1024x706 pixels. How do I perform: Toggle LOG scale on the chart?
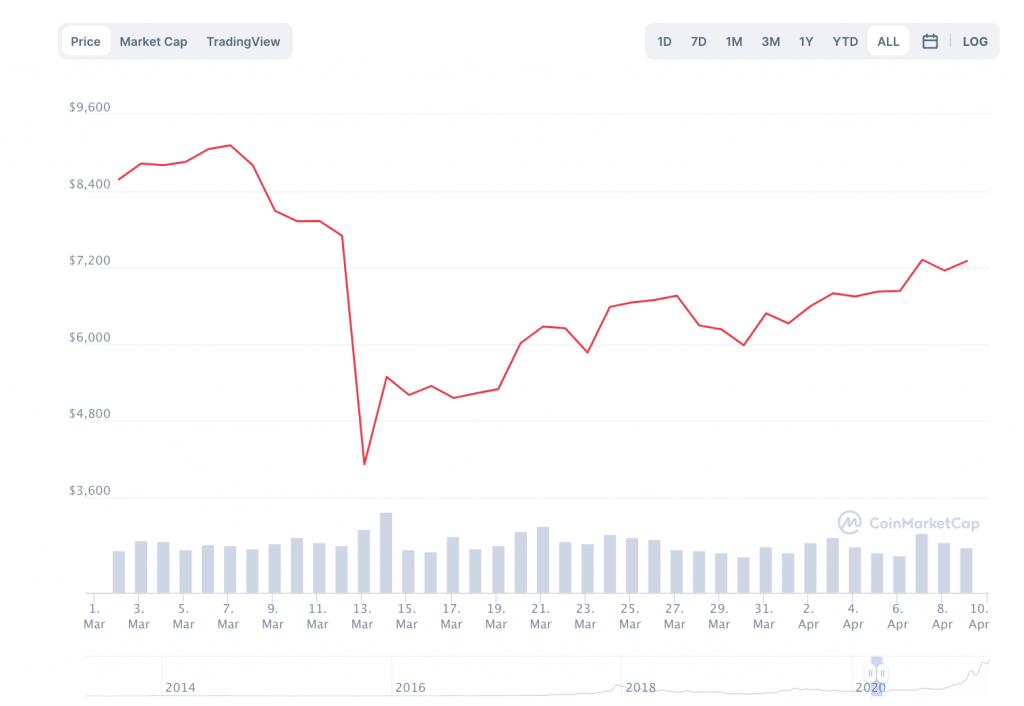[x=975, y=42]
